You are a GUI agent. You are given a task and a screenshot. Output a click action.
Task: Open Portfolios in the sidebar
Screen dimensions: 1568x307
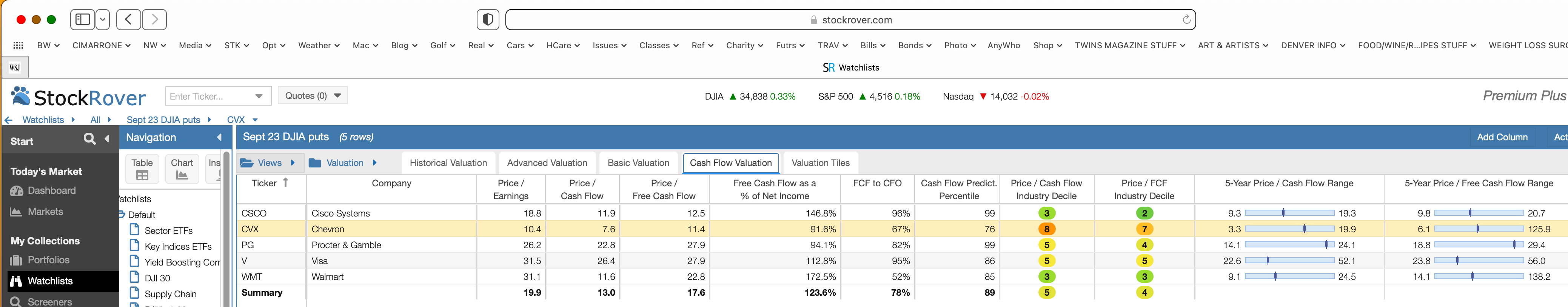(x=40, y=260)
